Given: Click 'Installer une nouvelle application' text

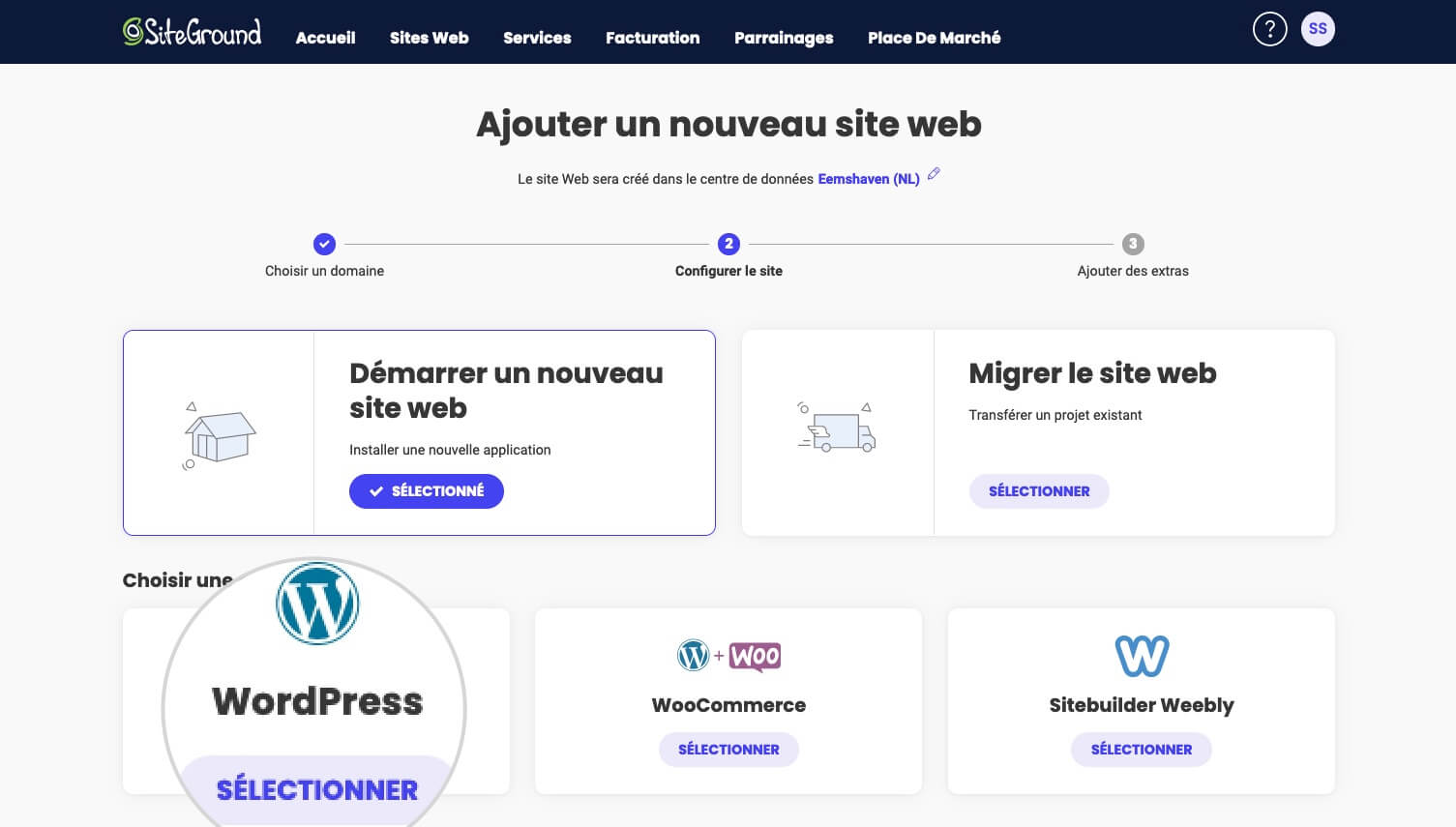Looking at the screenshot, I should tap(450, 450).
